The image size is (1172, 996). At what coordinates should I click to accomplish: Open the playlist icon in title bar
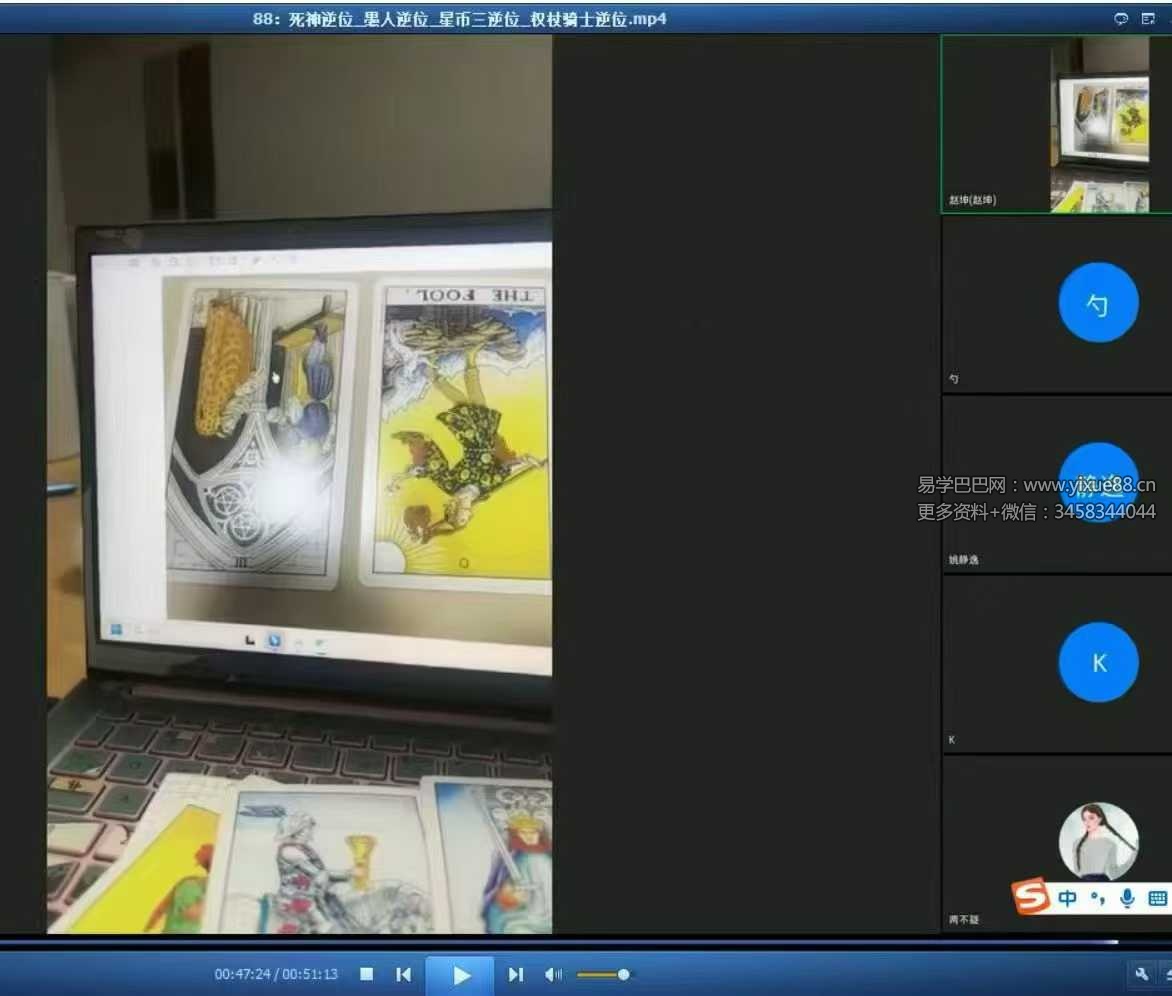[1148, 19]
